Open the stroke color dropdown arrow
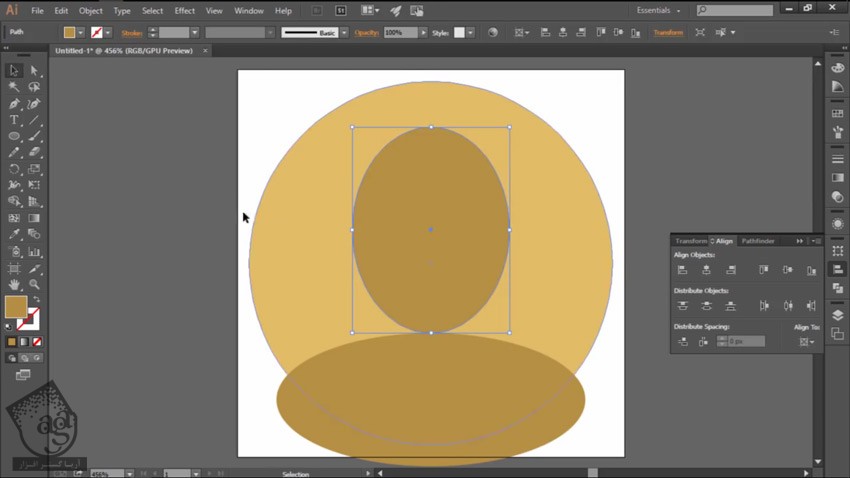 click(x=108, y=33)
